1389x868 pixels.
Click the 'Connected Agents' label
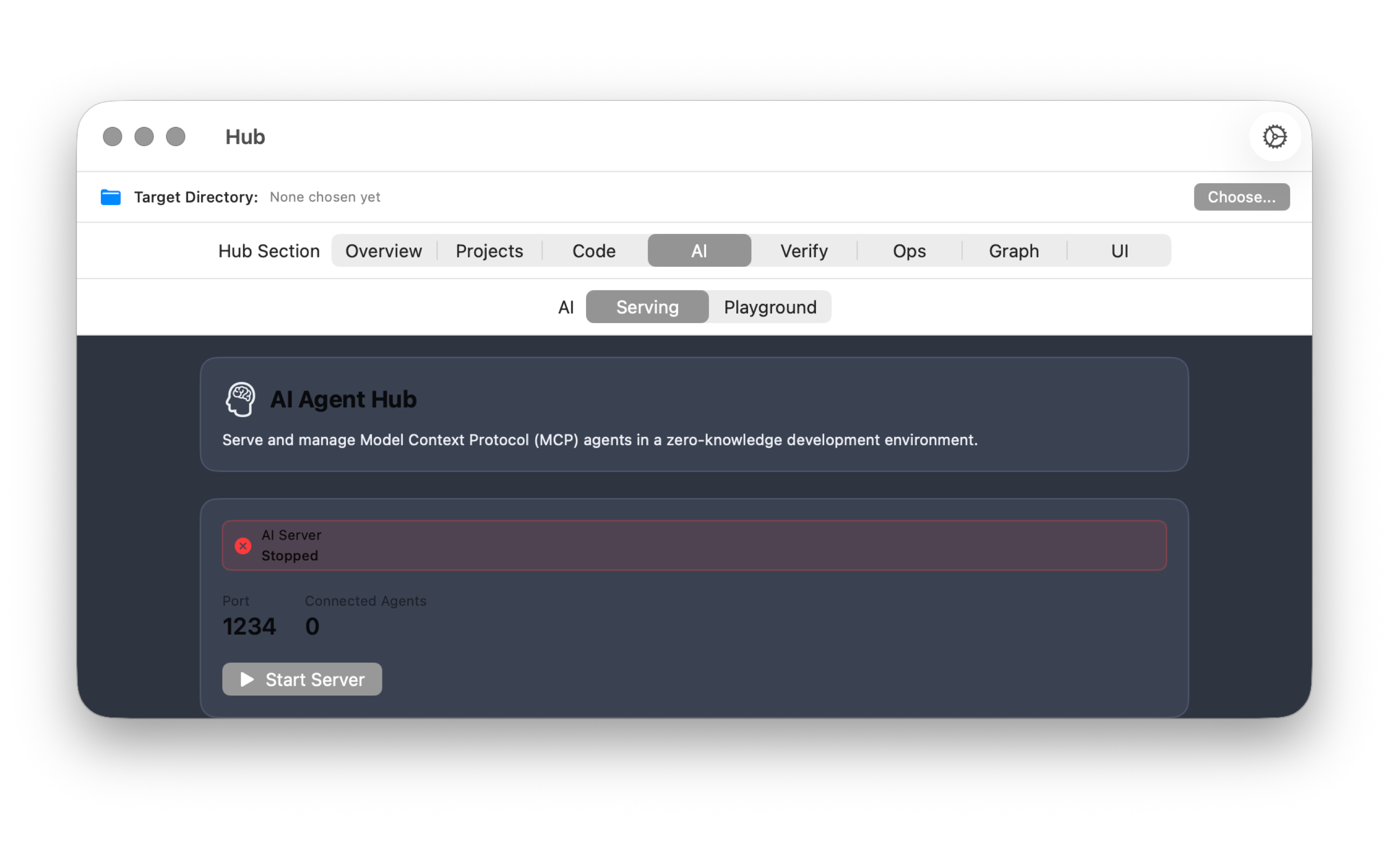click(366, 600)
